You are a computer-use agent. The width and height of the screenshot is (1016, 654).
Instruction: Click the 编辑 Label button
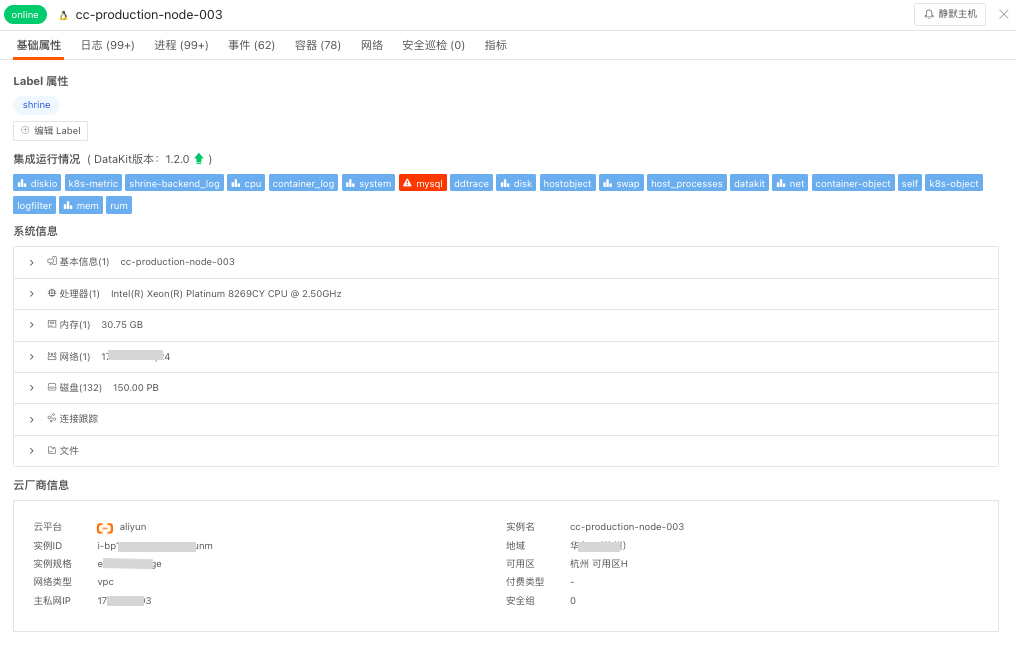point(50,131)
